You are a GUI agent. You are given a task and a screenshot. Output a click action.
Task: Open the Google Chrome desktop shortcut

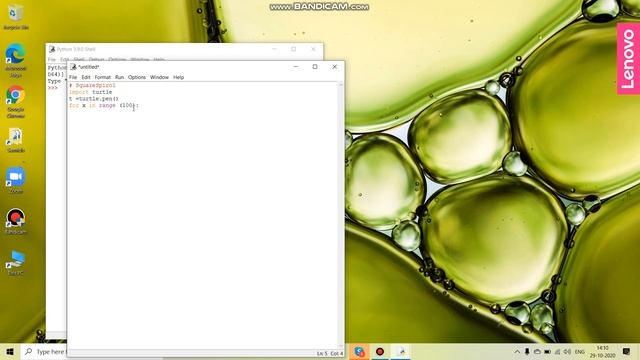tap(16, 102)
